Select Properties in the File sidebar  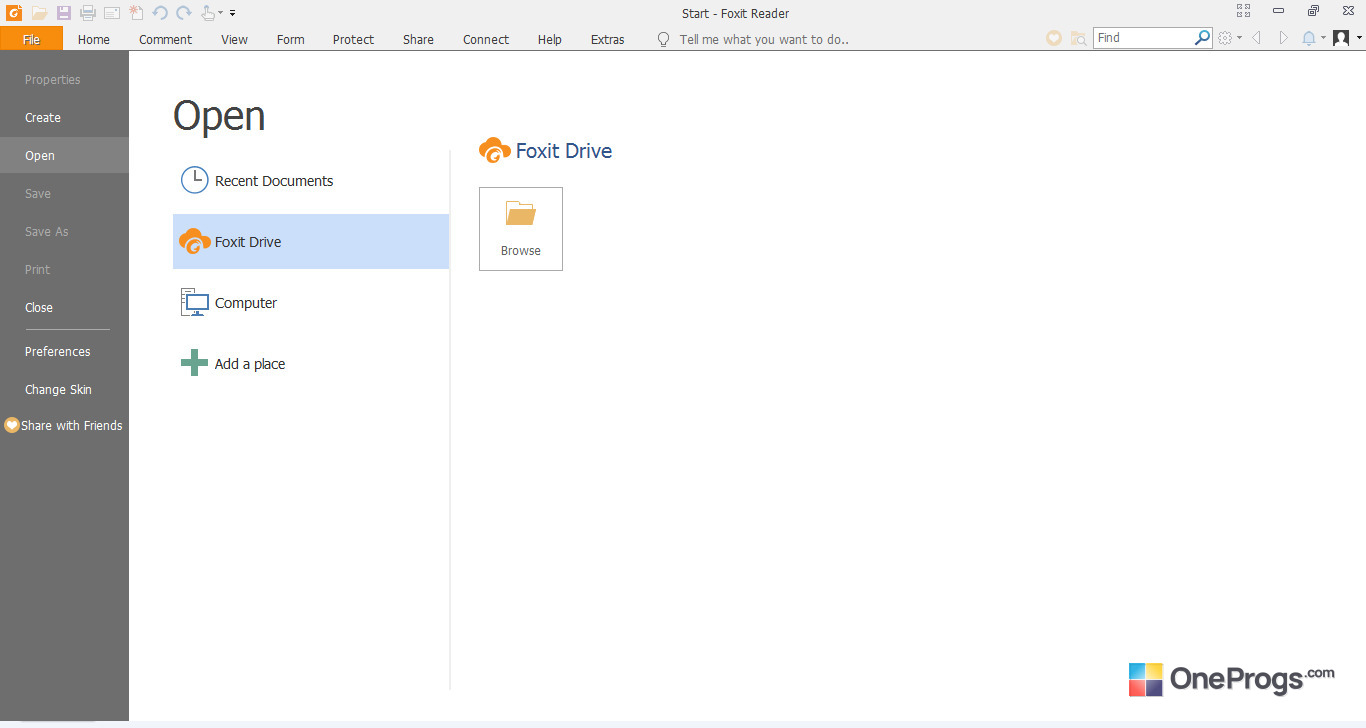64,80
